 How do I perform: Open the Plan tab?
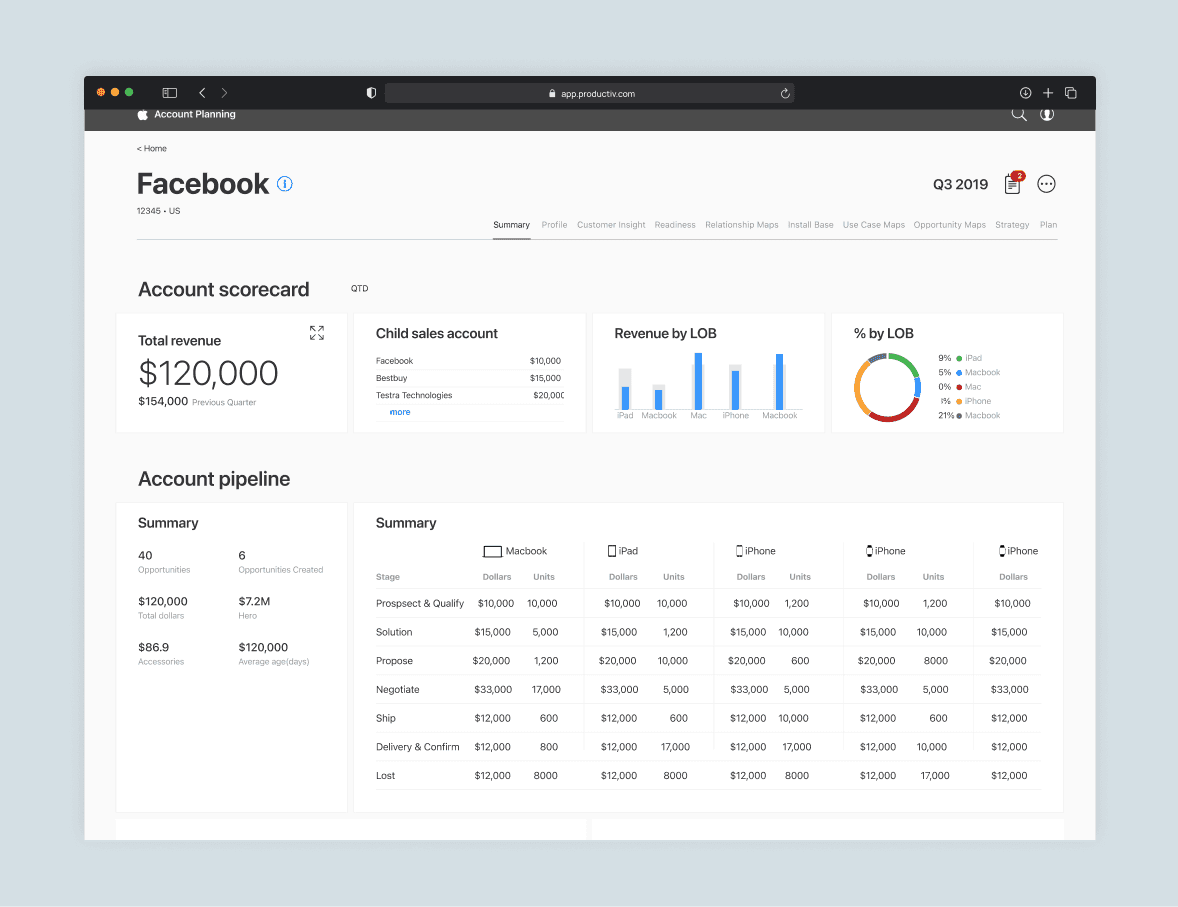[1048, 225]
